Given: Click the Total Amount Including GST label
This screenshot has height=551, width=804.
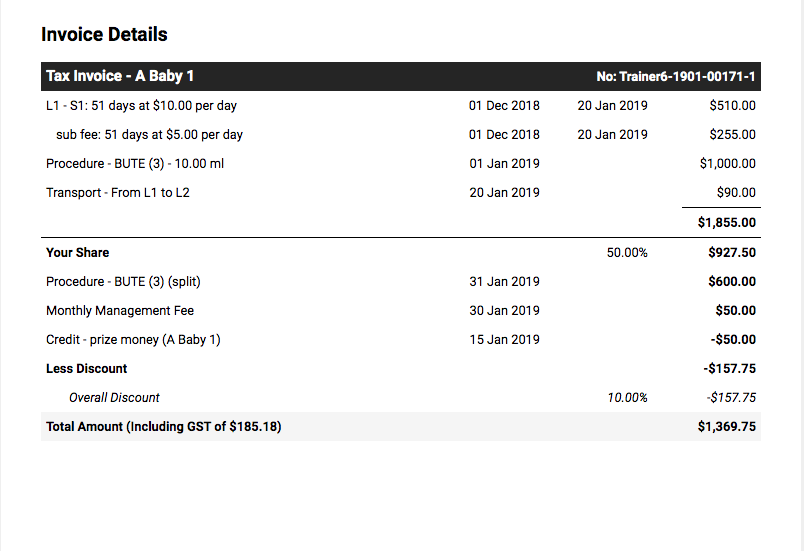Looking at the screenshot, I should pos(164,426).
